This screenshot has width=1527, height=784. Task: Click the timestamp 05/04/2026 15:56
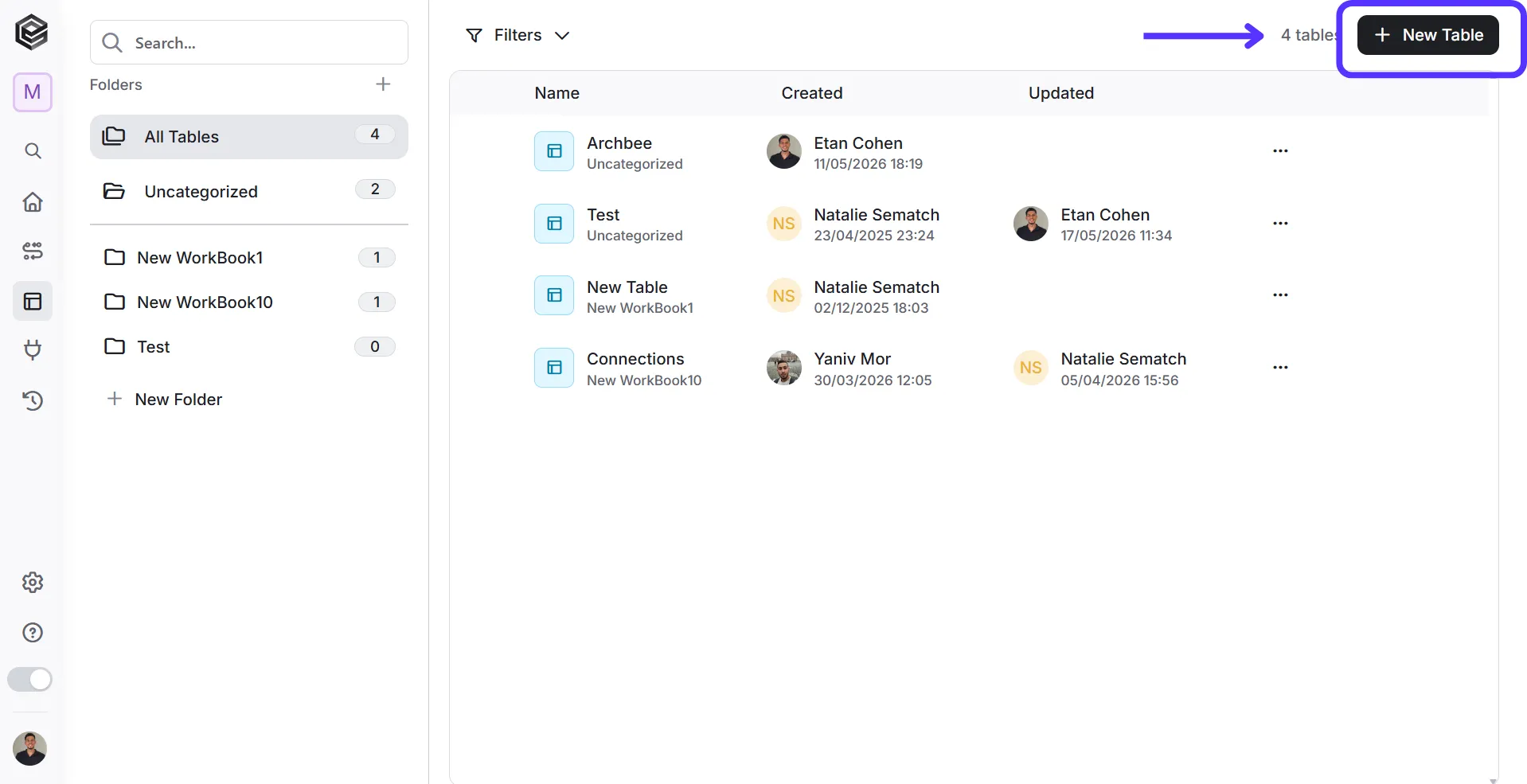coord(1119,380)
